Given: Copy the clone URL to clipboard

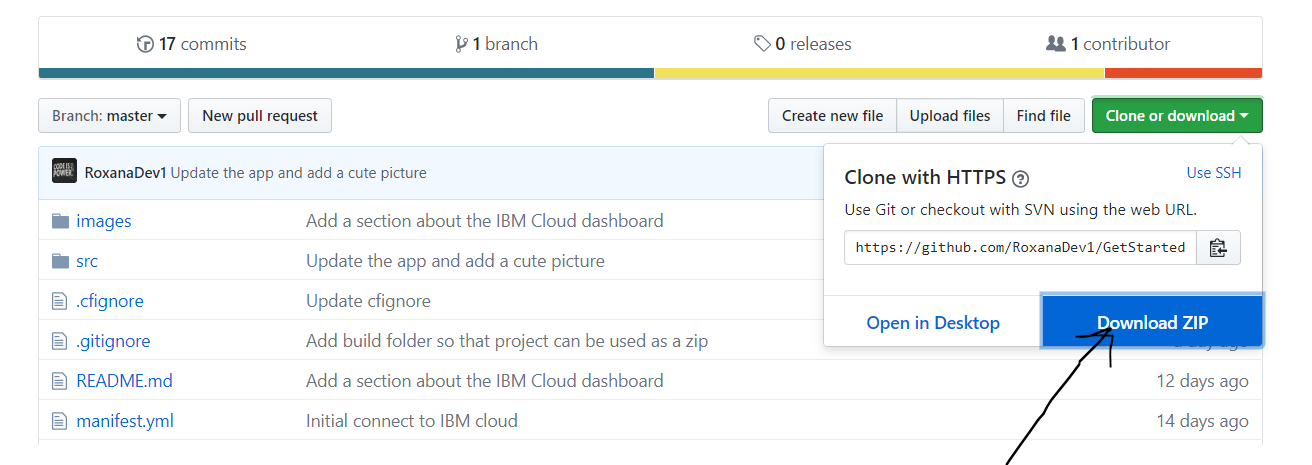Looking at the screenshot, I should (1218, 248).
